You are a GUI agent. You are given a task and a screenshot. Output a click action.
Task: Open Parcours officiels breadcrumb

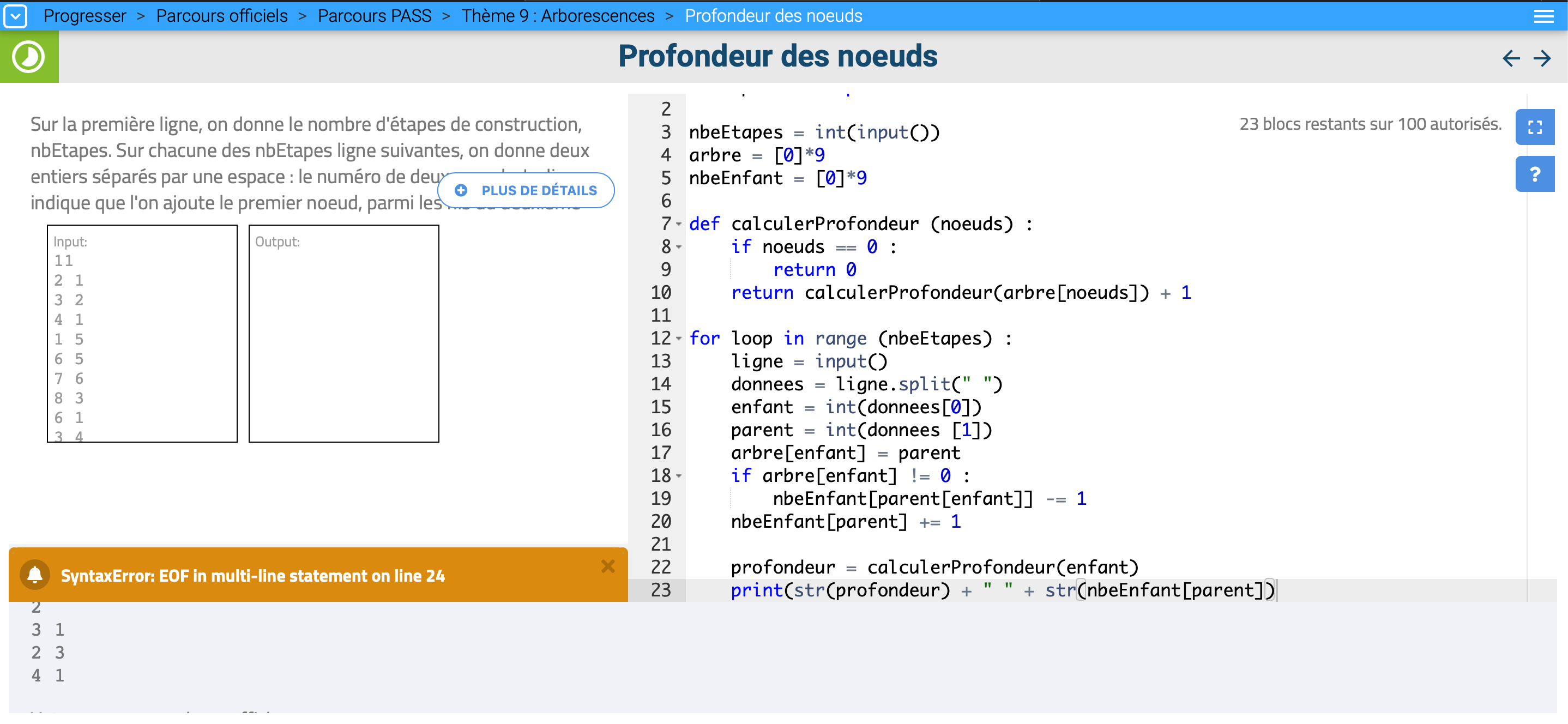[221, 16]
